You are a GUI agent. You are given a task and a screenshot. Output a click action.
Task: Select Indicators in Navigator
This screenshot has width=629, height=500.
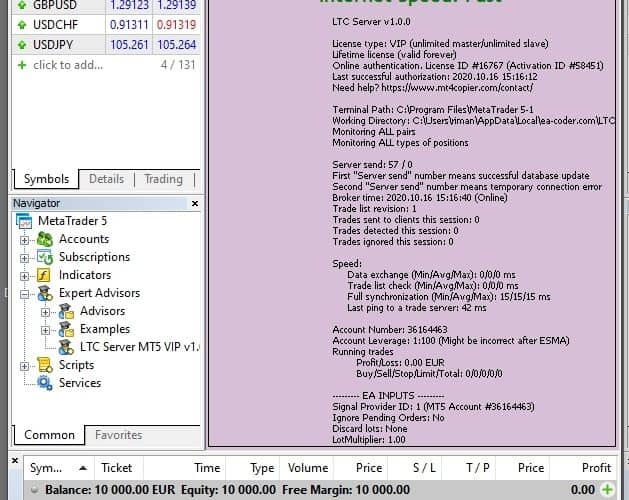85,275
